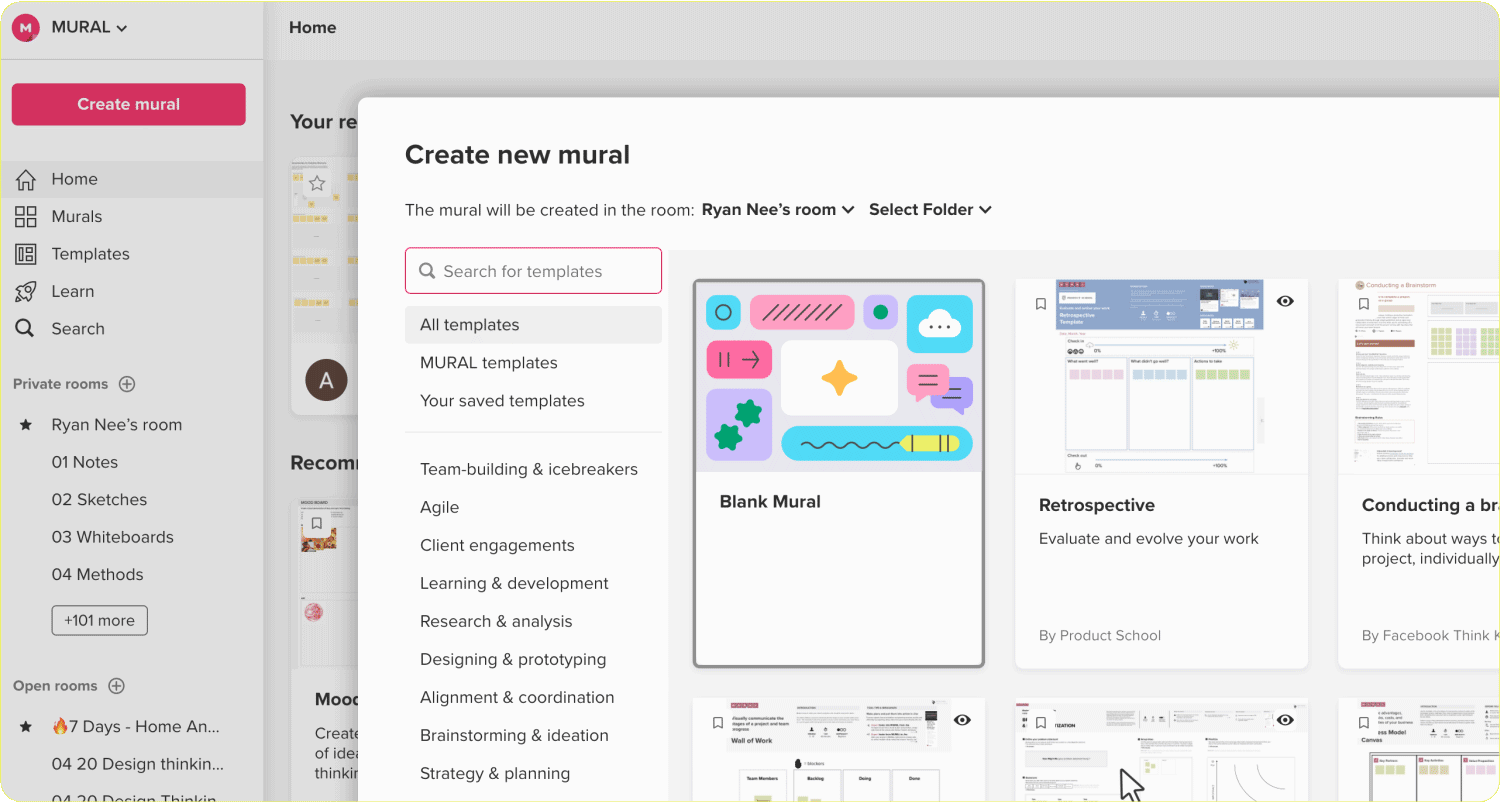Select the Retrospective template thumbnail

pyautogui.click(x=1162, y=377)
